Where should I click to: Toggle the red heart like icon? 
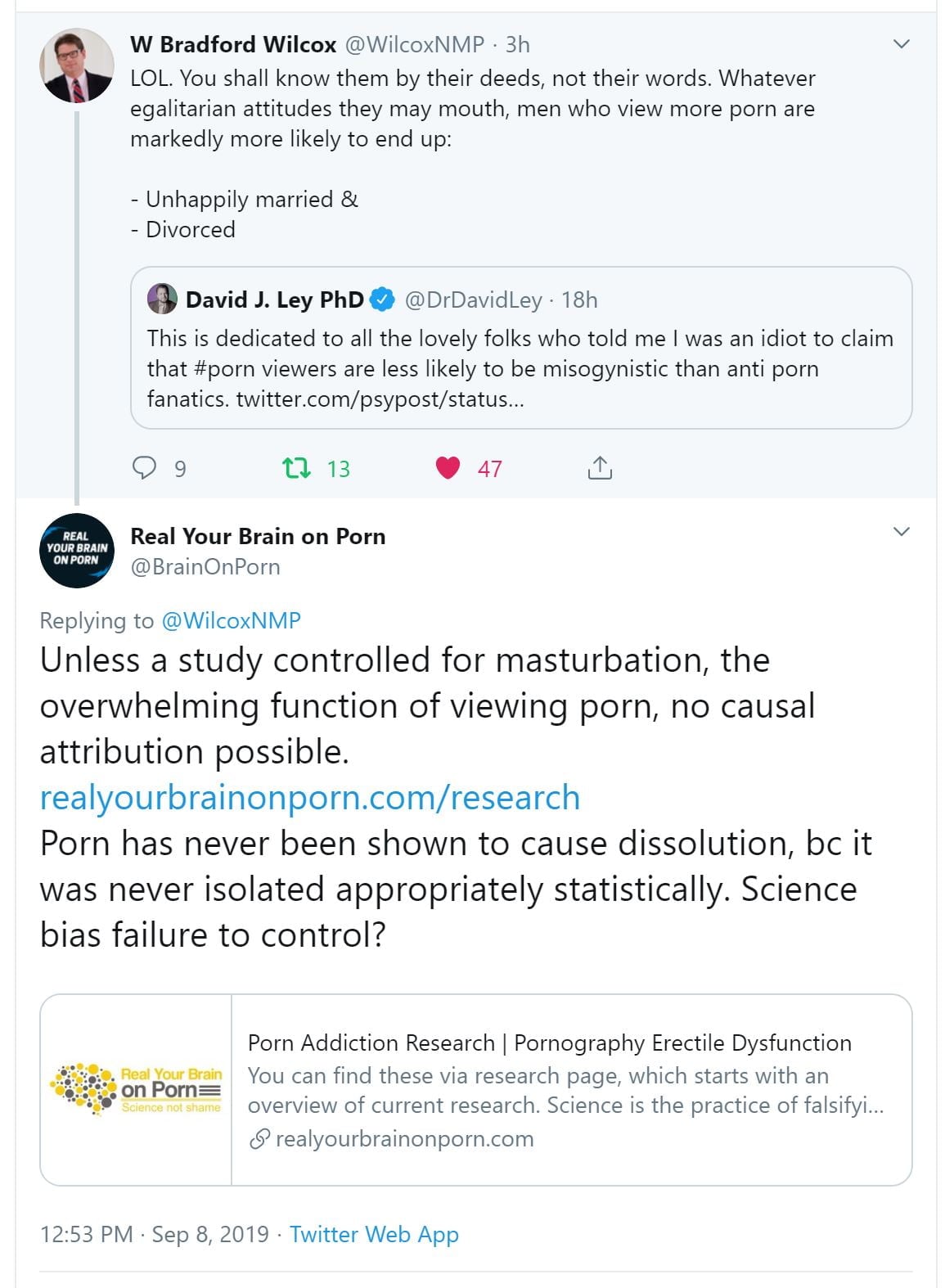pyautogui.click(x=448, y=468)
